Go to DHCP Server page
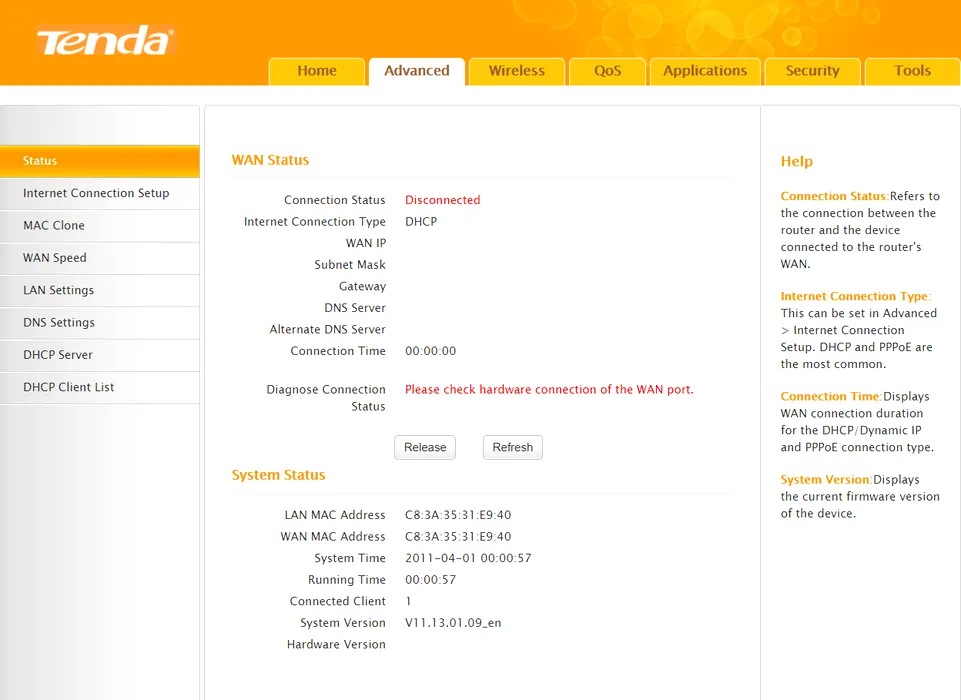 [x=100, y=355]
